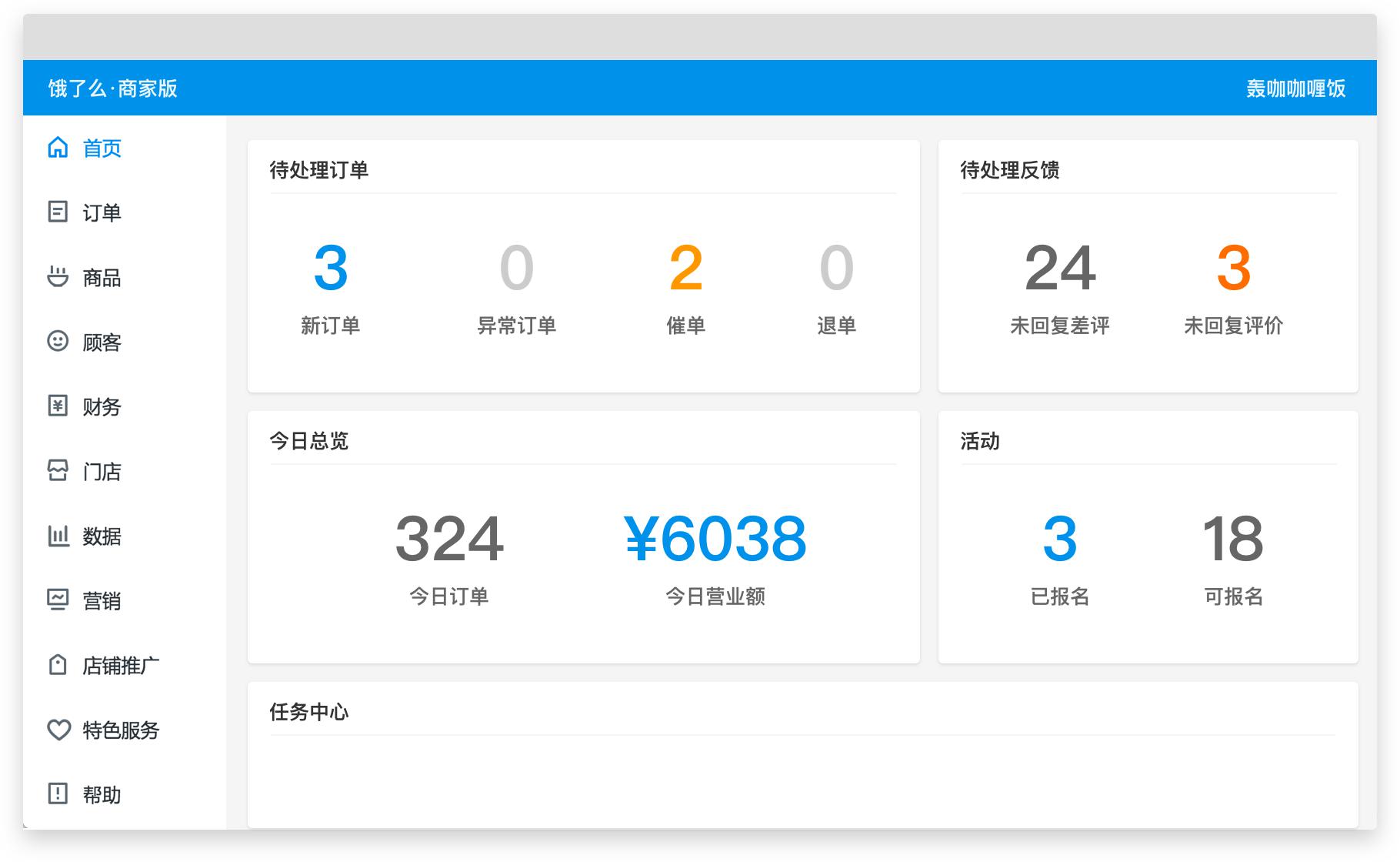Screen dimensions: 1400x862
Task: Click the tag icon beside 店铺推广
Action: click(x=58, y=664)
